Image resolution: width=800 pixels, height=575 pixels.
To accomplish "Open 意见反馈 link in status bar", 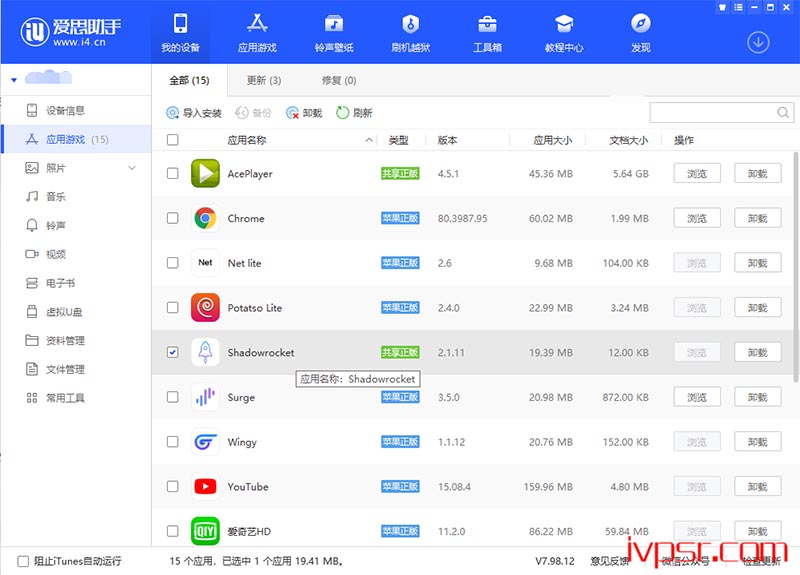I will tap(609, 561).
